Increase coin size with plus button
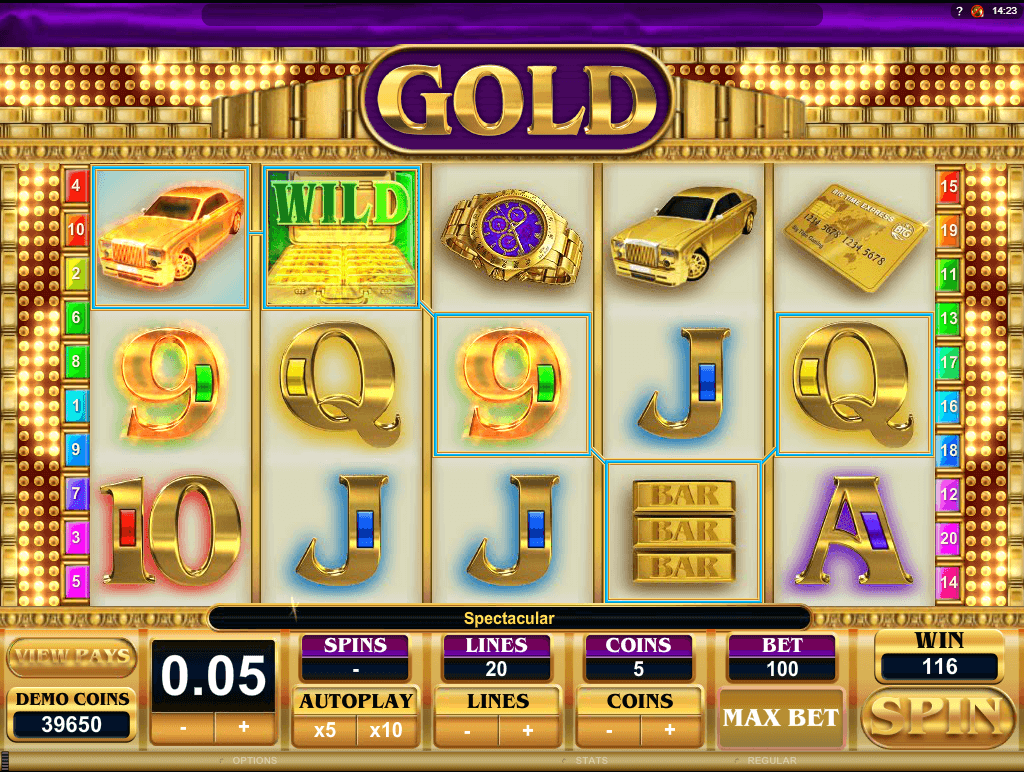The width and height of the screenshot is (1024, 772). pos(244,727)
